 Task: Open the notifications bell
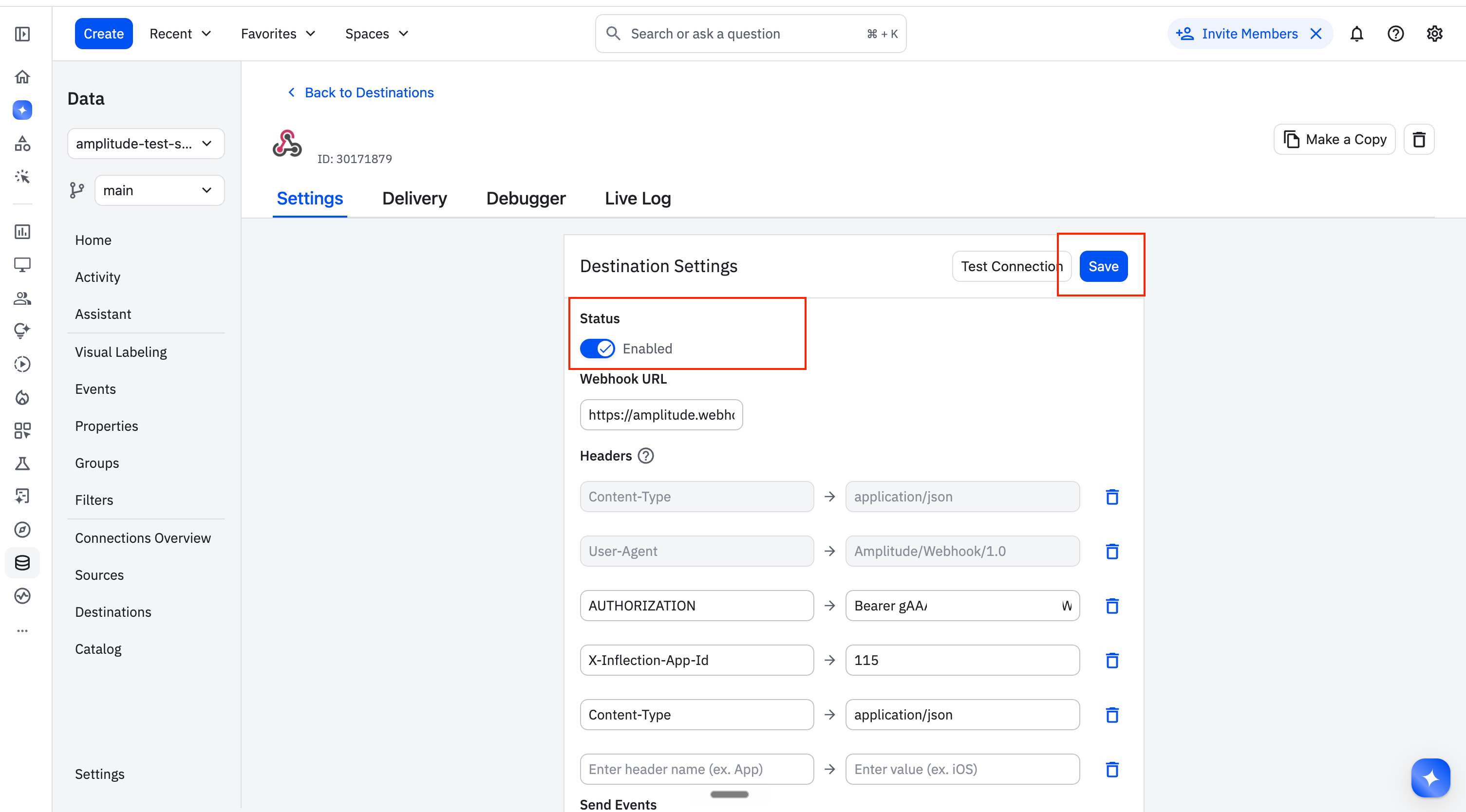(1357, 34)
